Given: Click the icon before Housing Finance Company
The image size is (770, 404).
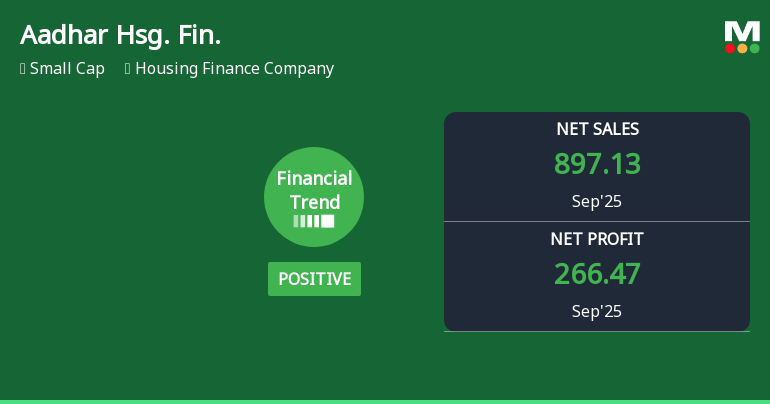Looking at the screenshot, I should [x=128, y=69].
